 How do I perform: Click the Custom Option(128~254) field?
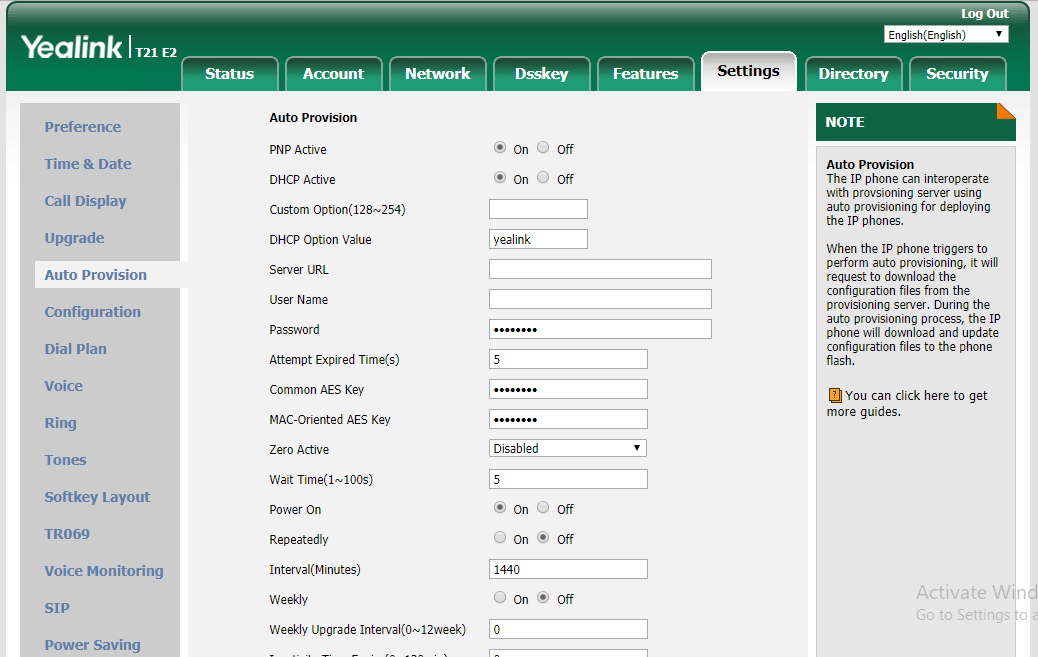[538, 209]
